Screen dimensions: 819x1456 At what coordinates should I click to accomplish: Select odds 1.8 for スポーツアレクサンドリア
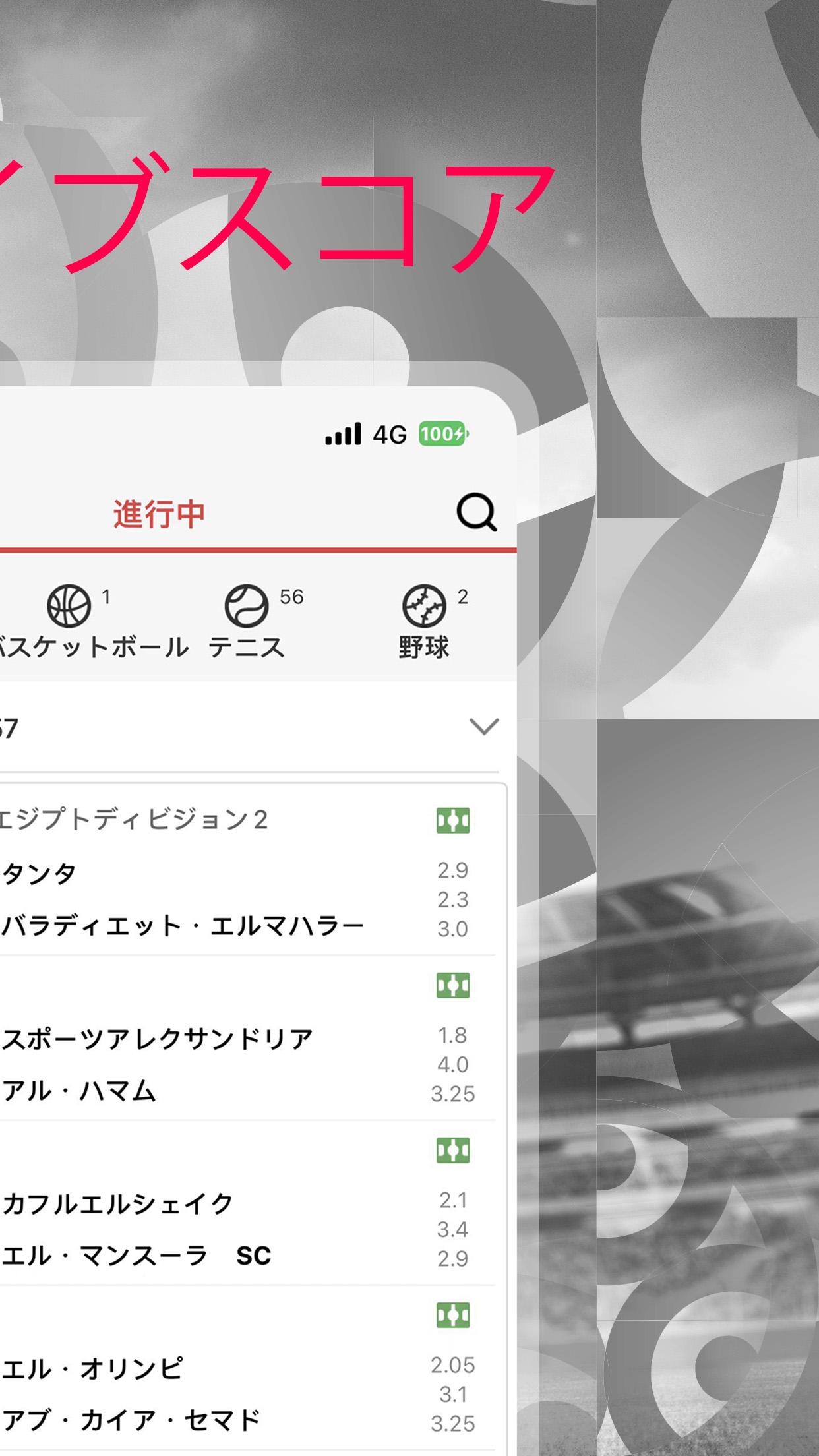453,1035
